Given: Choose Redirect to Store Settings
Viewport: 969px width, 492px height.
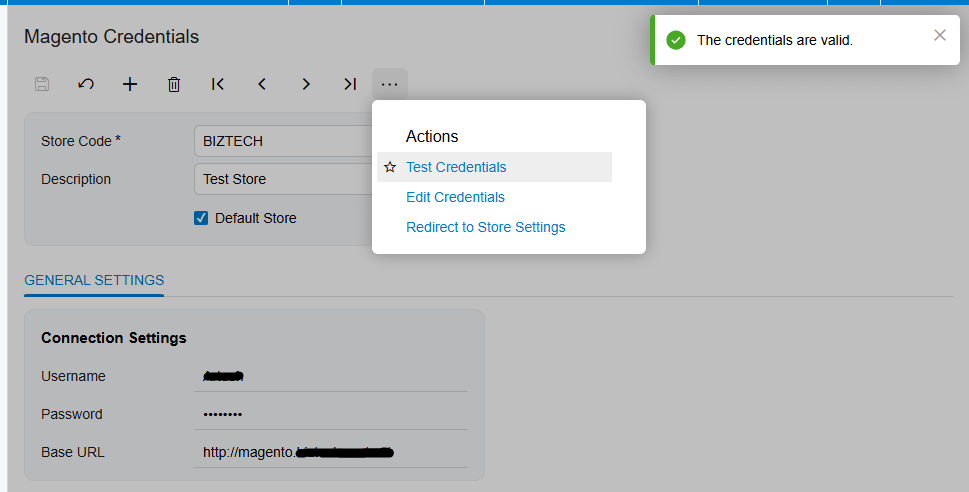Looking at the screenshot, I should pos(486,227).
